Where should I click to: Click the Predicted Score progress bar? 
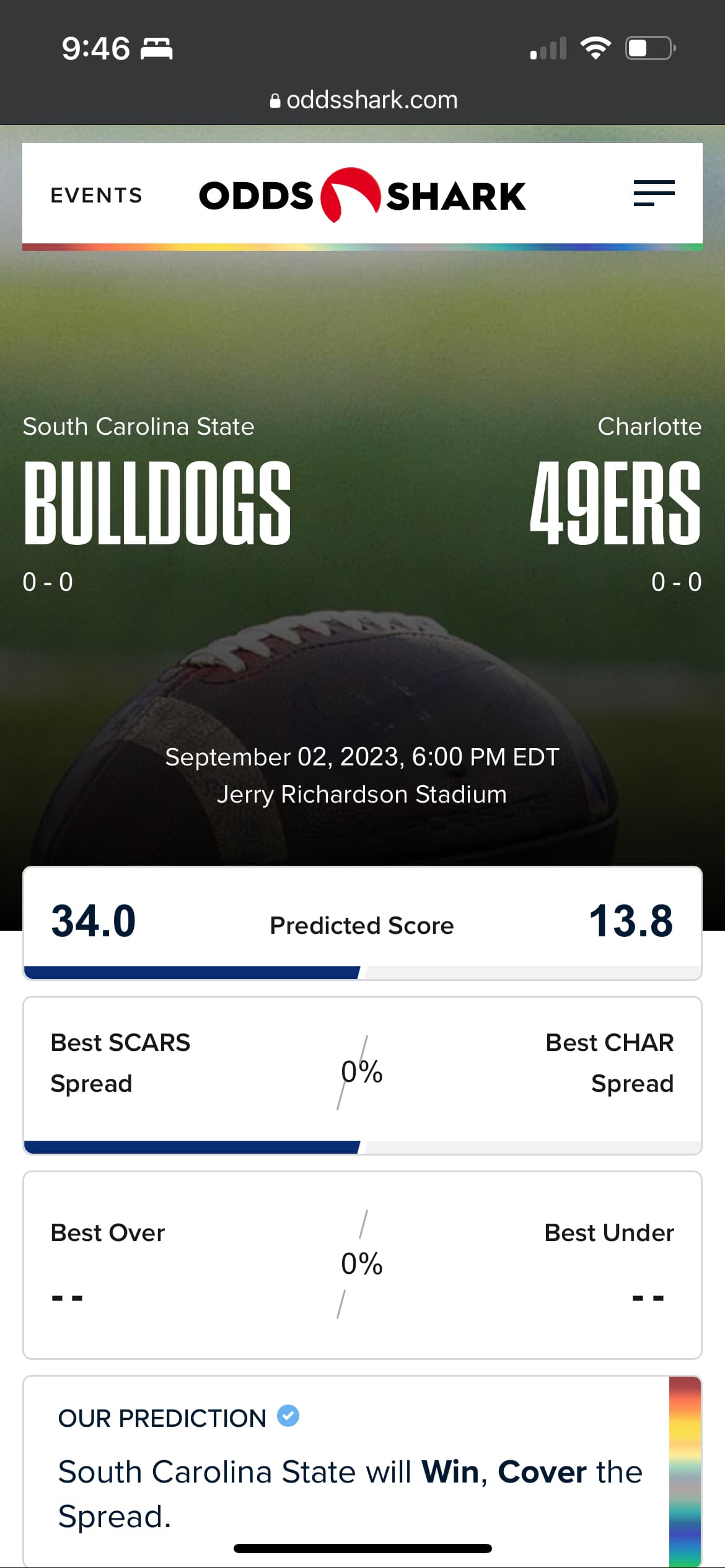[x=362, y=972]
